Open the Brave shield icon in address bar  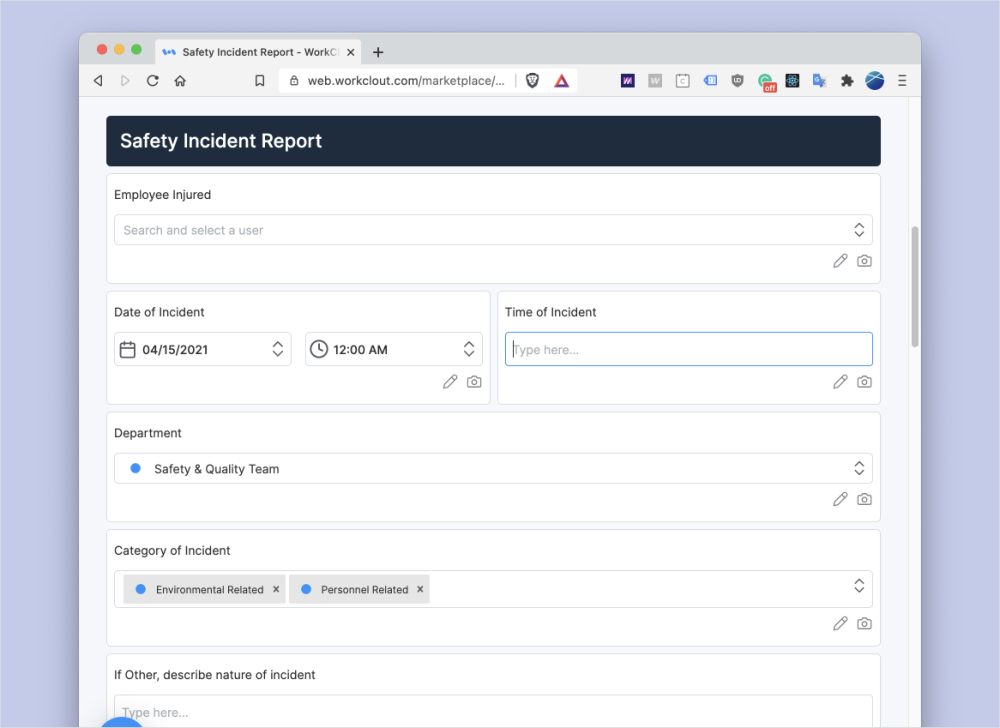coord(532,80)
